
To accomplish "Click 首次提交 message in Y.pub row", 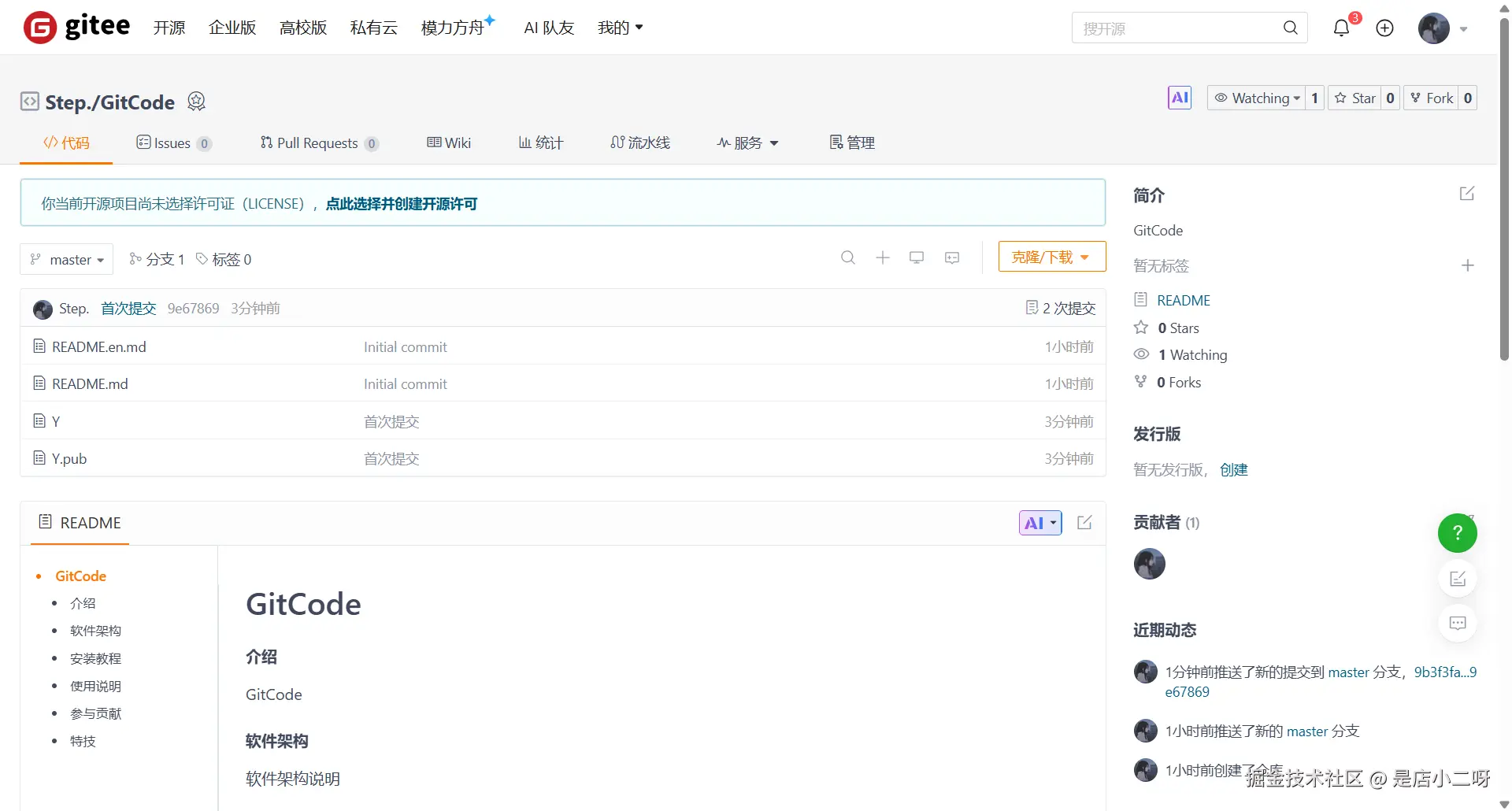I will (x=391, y=459).
